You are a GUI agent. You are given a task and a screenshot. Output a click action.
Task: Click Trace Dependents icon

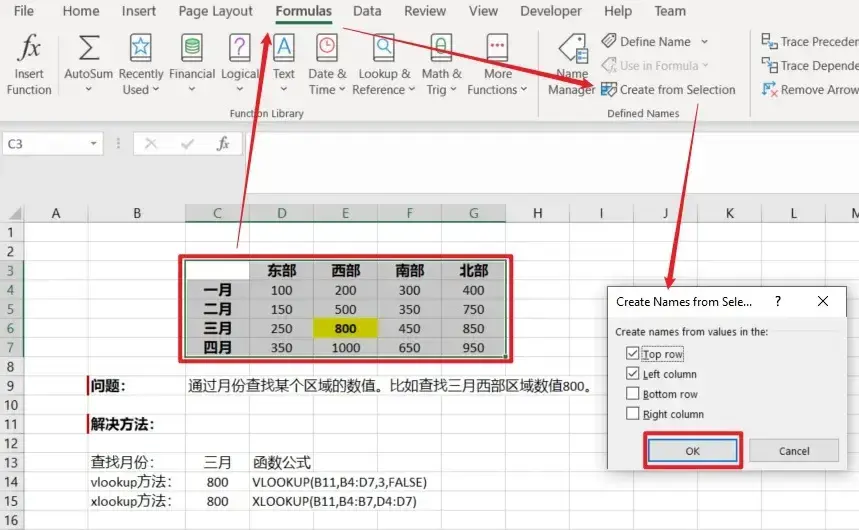769,65
